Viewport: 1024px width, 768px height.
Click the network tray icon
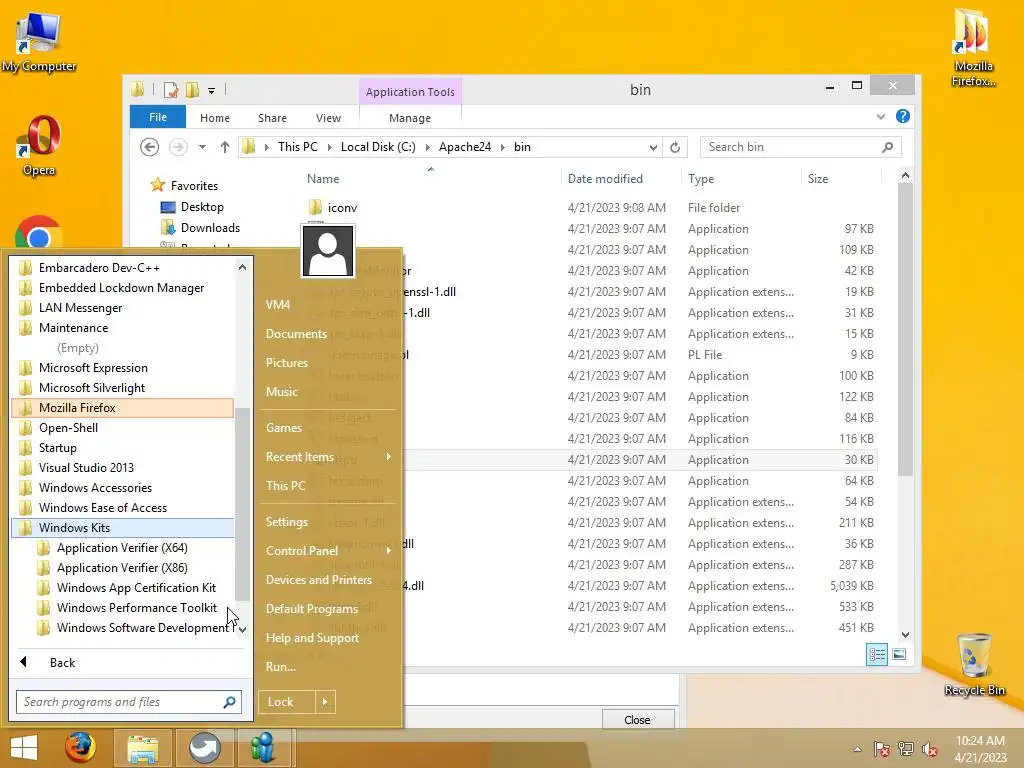(906, 749)
